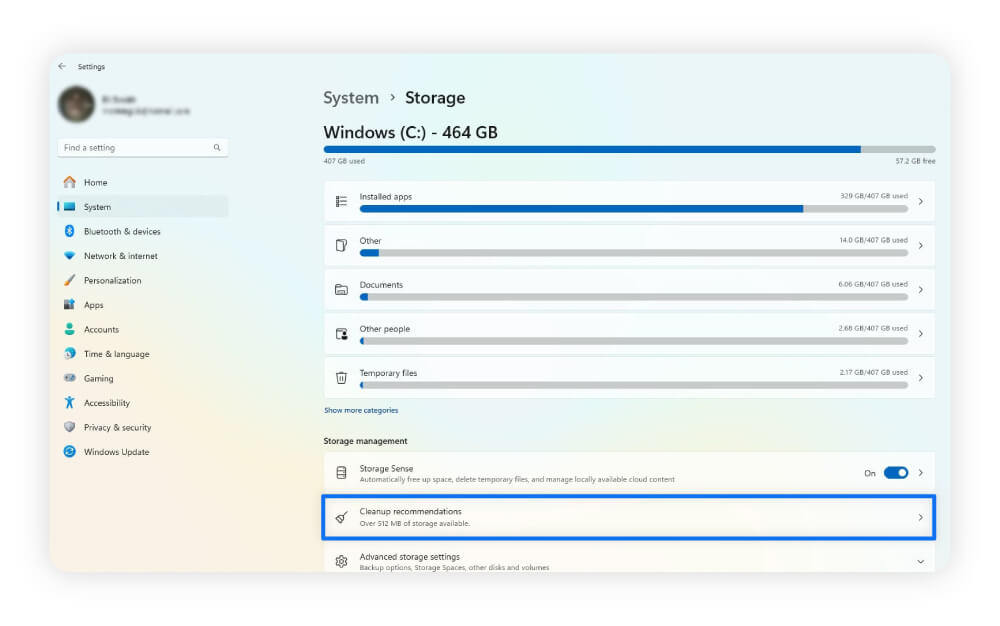Click Advanced storage settings title
1000x626 pixels.
click(x=409, y=557)
